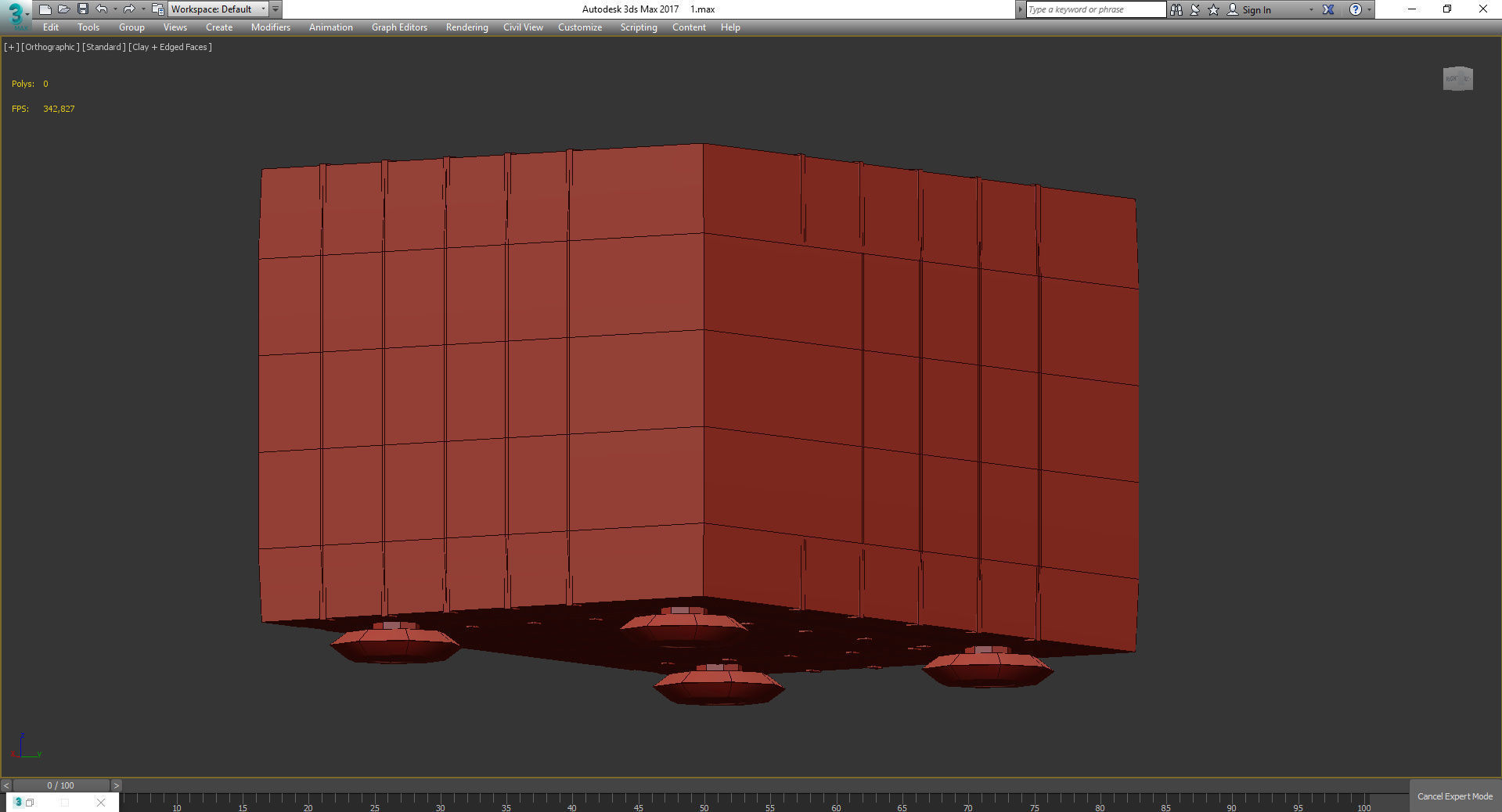Viewport: 1502px width, 812px height.
Task: Expand the Sign In dropdown arrow
Action: [x=1311, y=9]
